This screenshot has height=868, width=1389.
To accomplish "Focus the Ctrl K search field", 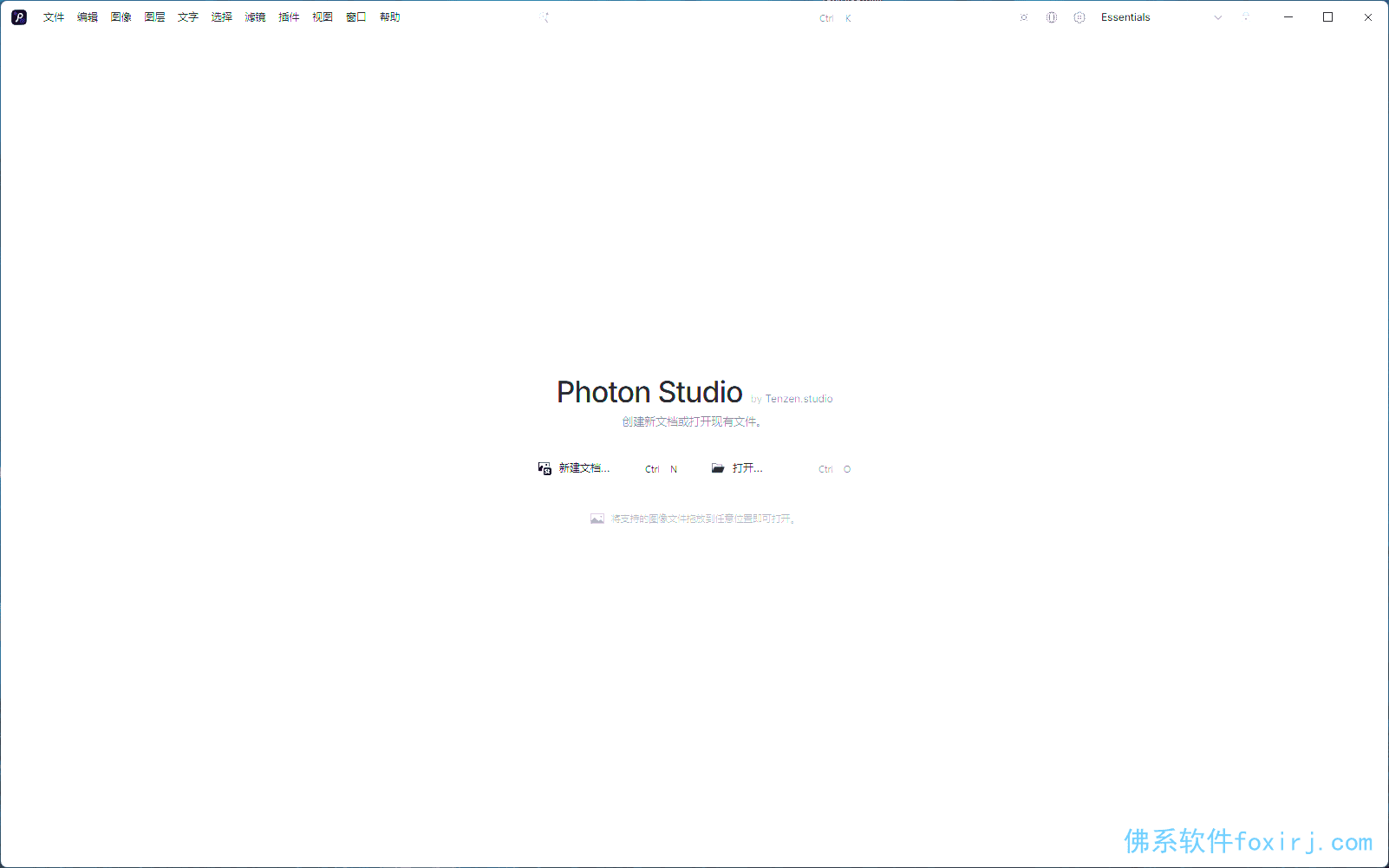I will [696, 17].
